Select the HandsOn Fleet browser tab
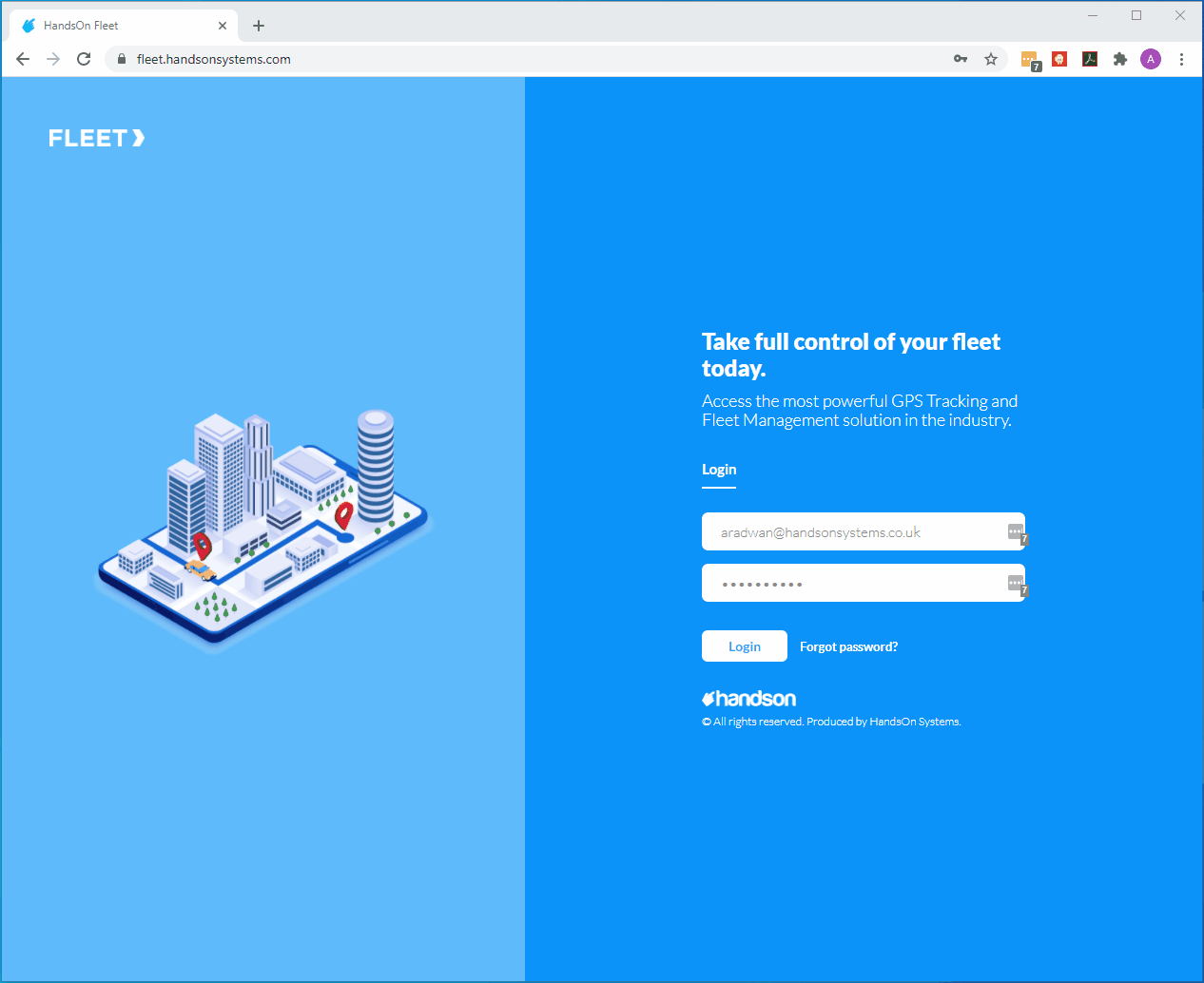This screenshot has width=1204, height=983. pos(122,26)
